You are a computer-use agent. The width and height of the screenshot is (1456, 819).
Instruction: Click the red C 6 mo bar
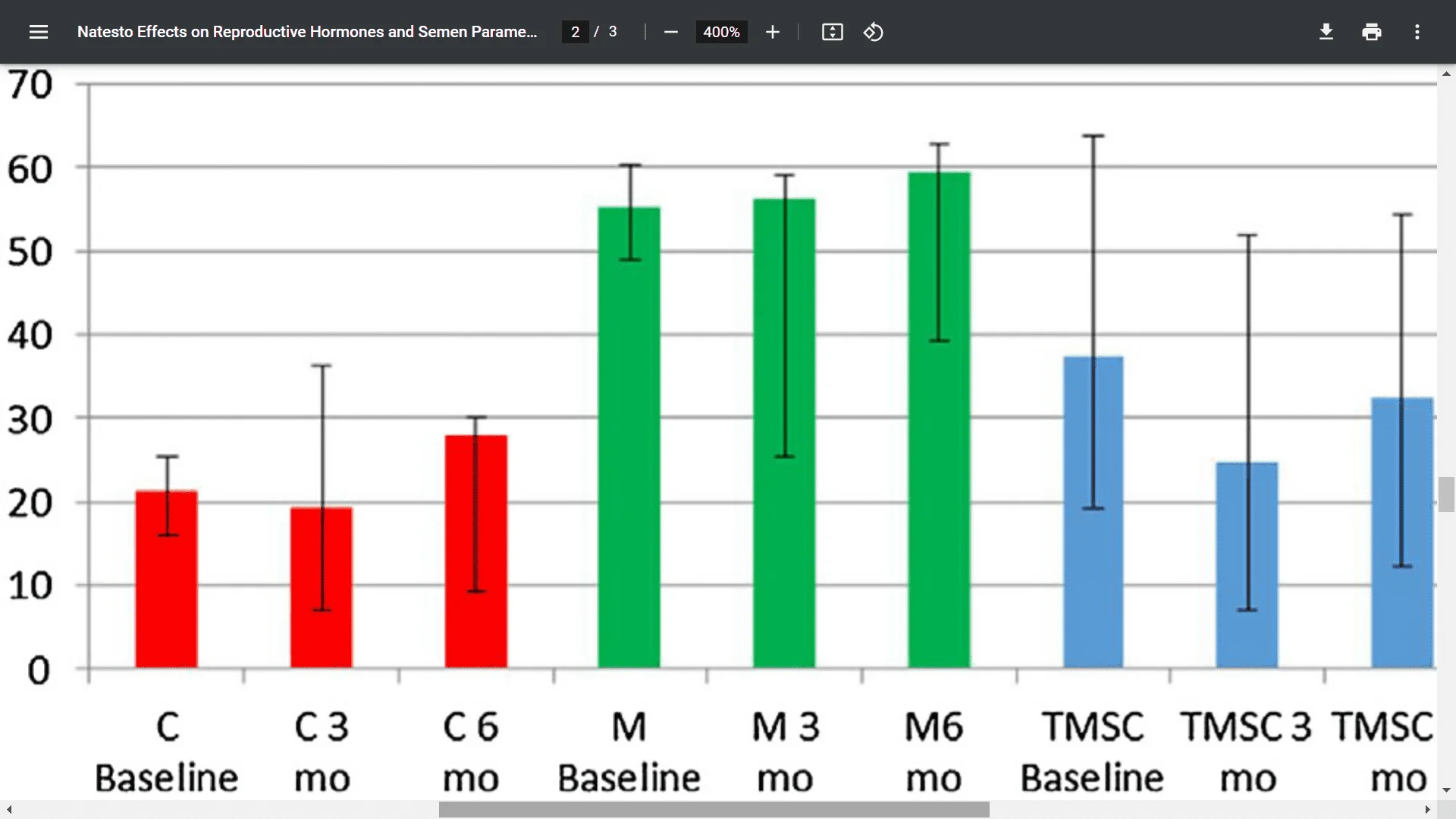point(476,552)
